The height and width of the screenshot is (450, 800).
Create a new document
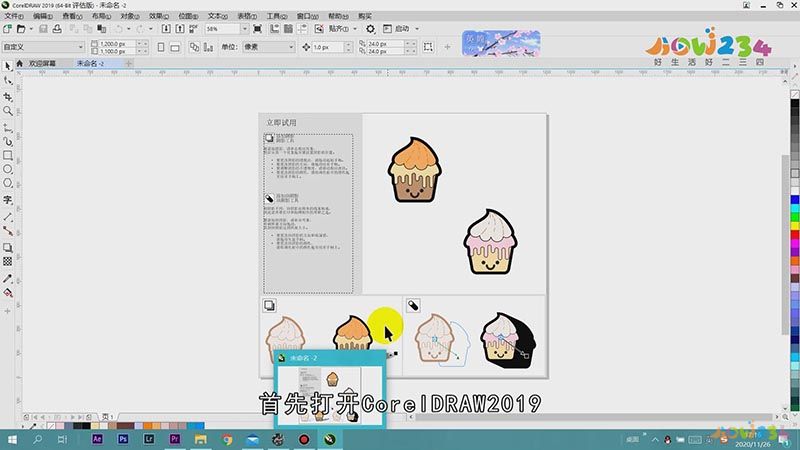point(8,29)
